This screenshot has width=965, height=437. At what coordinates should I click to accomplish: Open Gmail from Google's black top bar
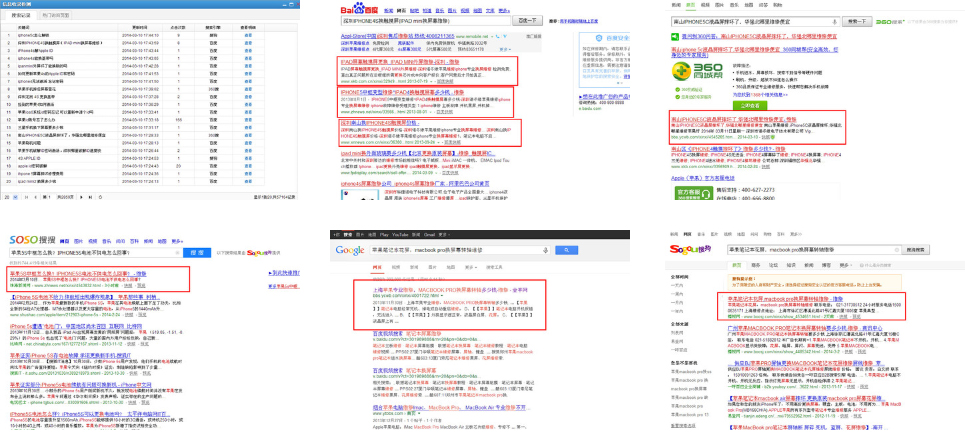429,235
